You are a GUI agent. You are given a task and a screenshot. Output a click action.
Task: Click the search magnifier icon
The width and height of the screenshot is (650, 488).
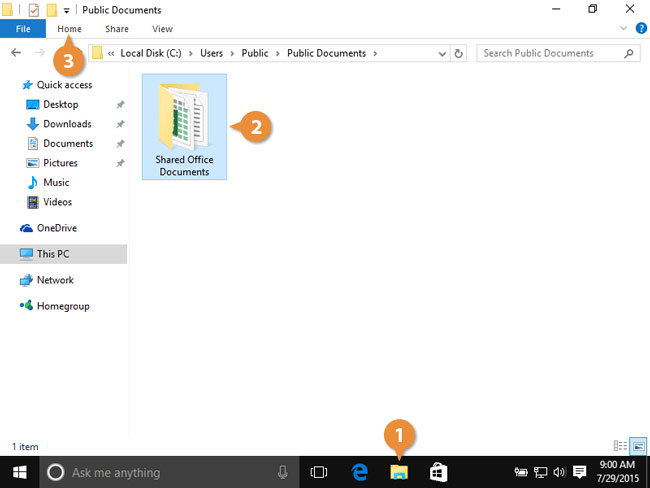[628, 53]
